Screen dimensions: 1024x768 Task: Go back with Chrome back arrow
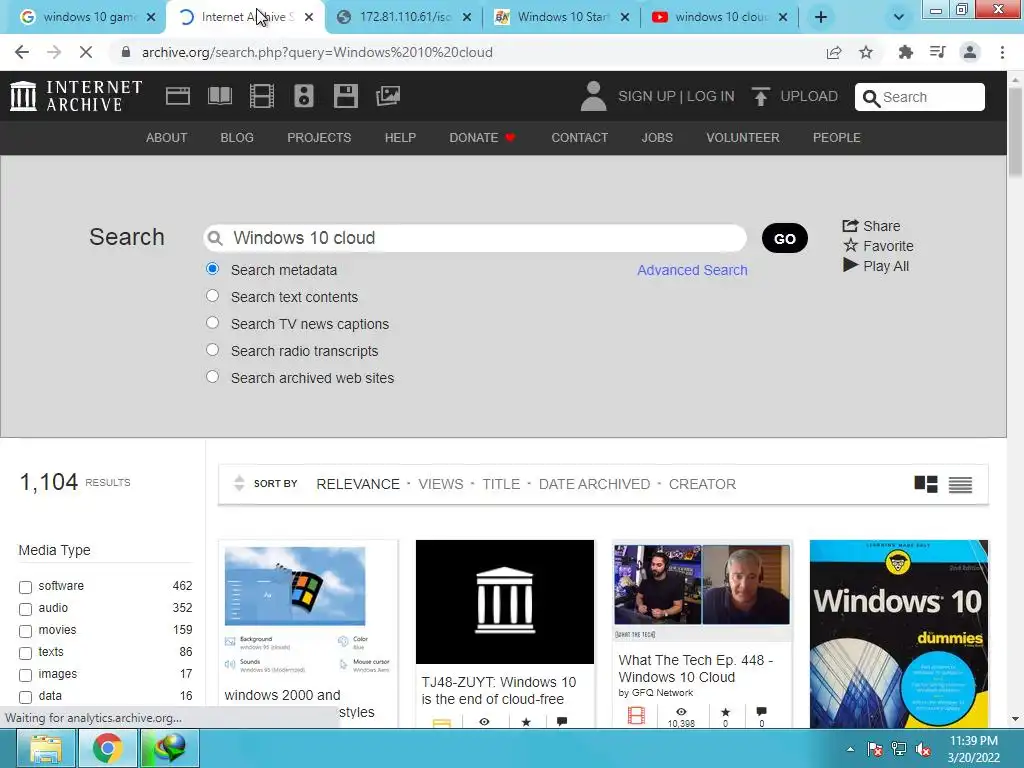22,52
